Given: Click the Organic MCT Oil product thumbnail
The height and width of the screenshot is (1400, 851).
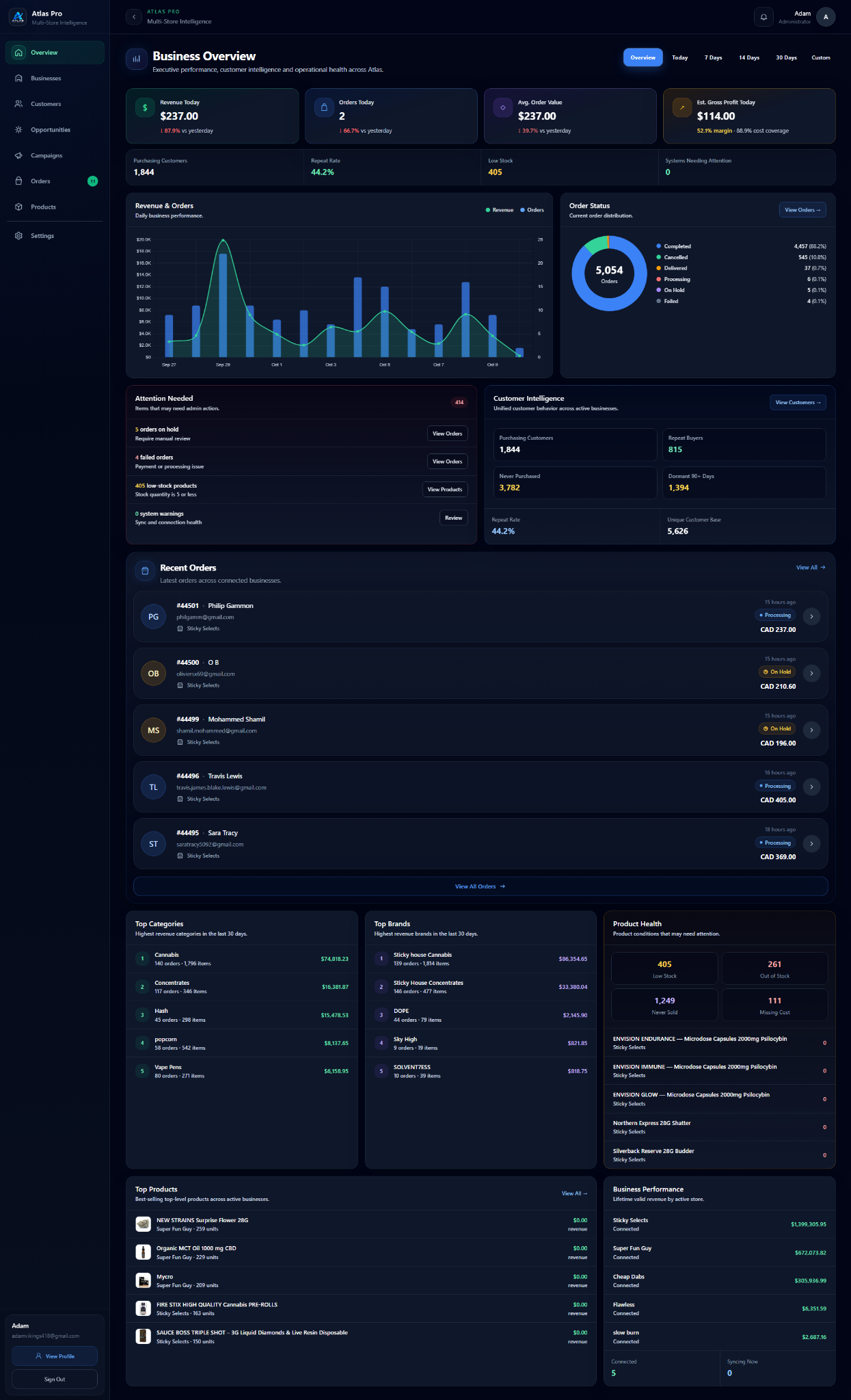Looking at the screenshot, I should [x=143, y=1252].
